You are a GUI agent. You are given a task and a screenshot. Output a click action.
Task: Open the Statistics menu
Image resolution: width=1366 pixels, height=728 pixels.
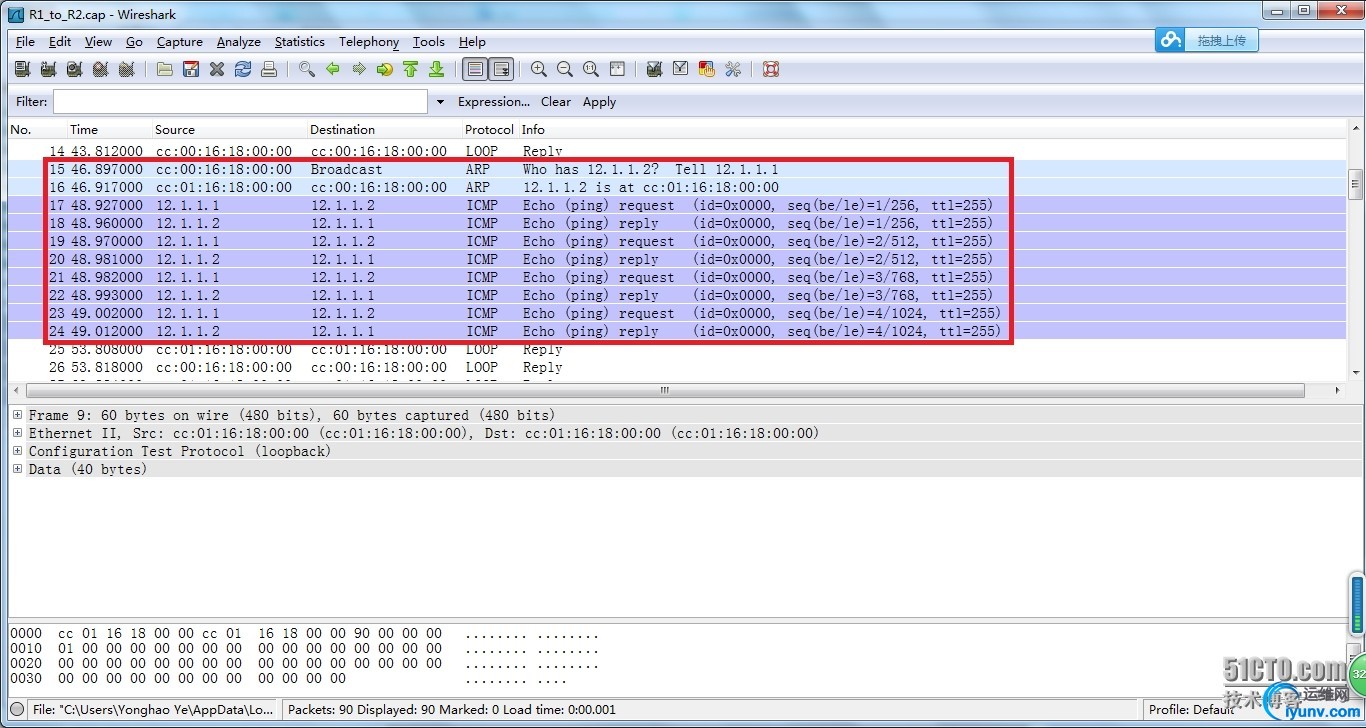tap(299, 42)
